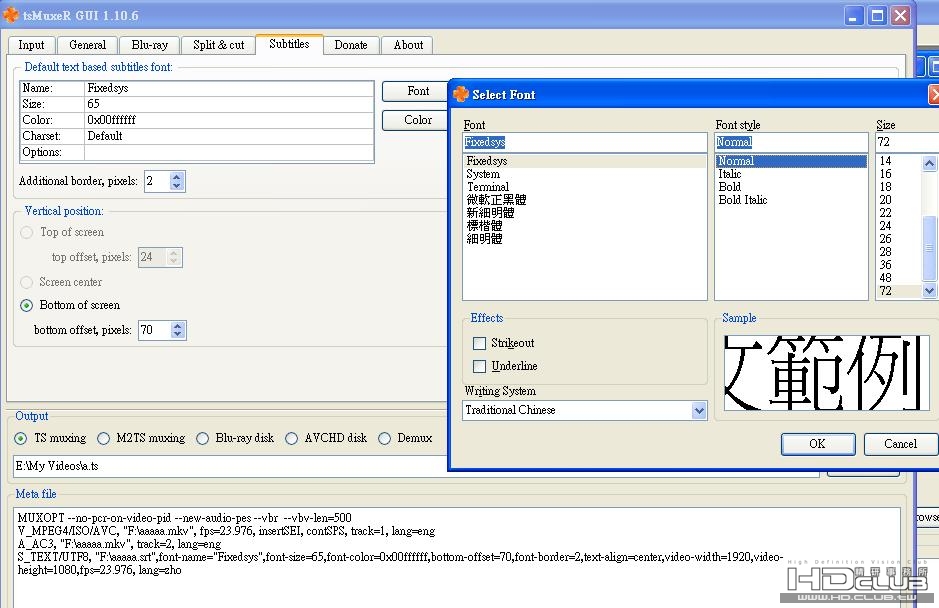Open Writing System dropdown
This screenshot has height=608, width=939.
coord(698,410)
